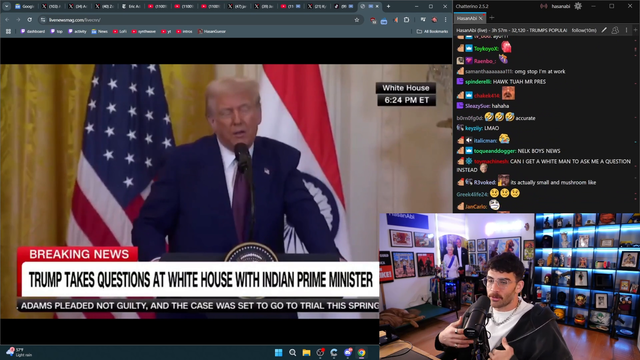
Task: Click the Chrome profile avatar icon
Action: click(435, 20)
